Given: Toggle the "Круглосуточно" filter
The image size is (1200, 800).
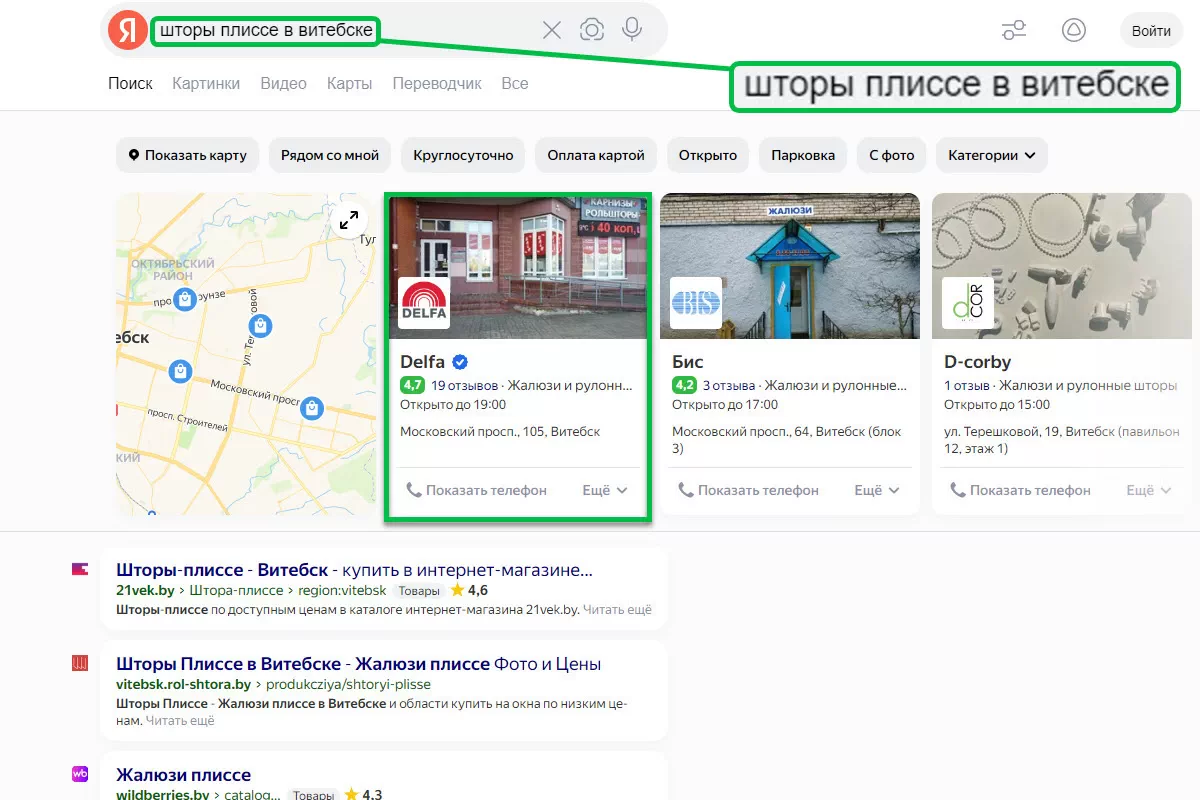Looking at the screenshot, I should point(463,155).
